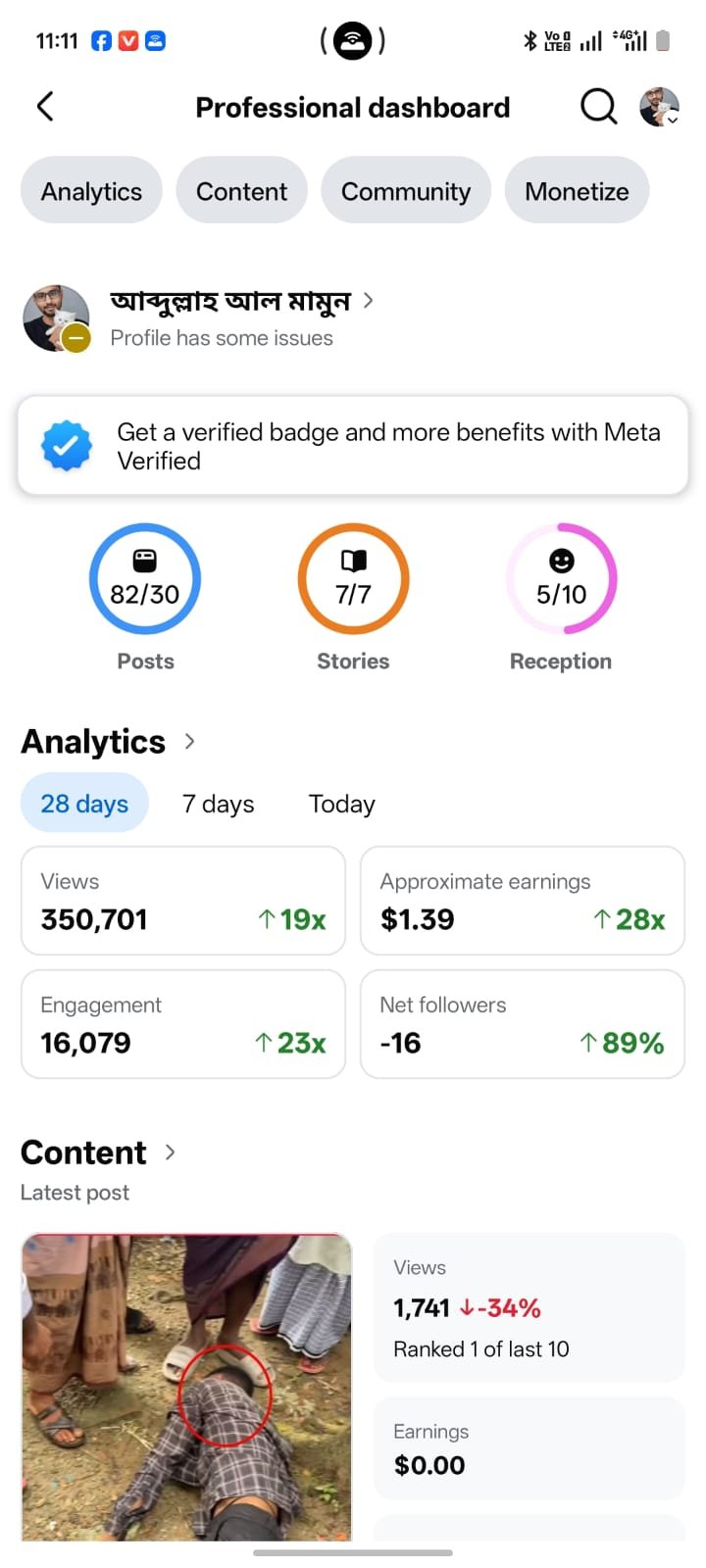Select the 28 days period
This screenshot has height=1568, width=706.
[84, 804]
